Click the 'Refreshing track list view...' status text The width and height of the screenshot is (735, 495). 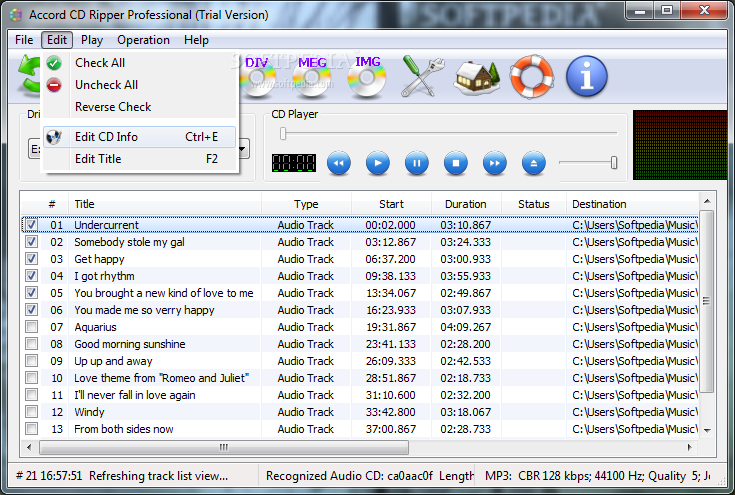coord(158,476)
